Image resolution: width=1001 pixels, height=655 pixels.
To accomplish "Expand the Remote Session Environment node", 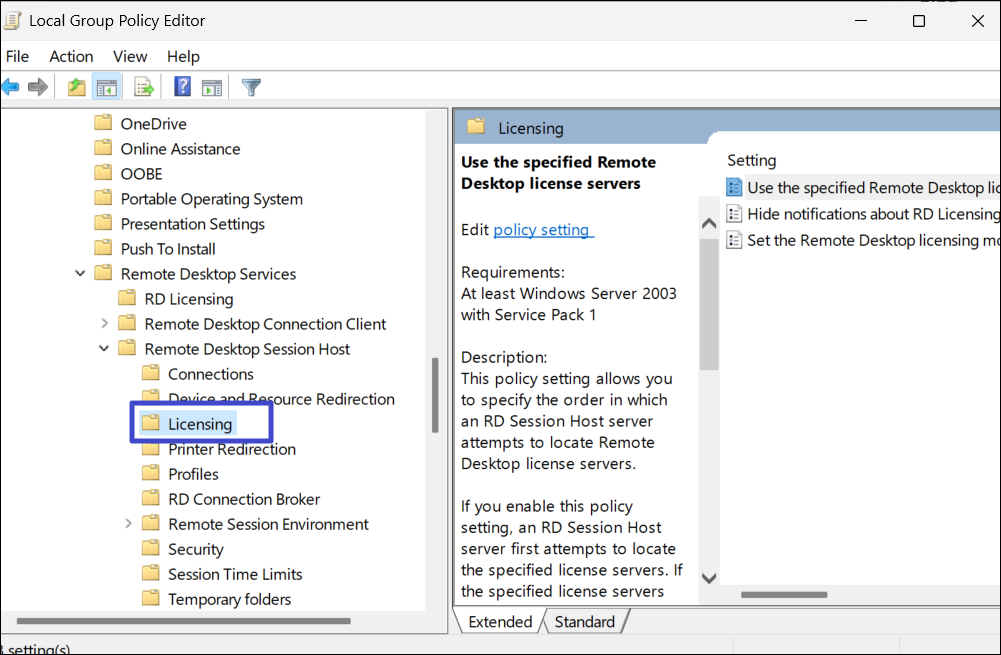I will click(x=128, y=524).
